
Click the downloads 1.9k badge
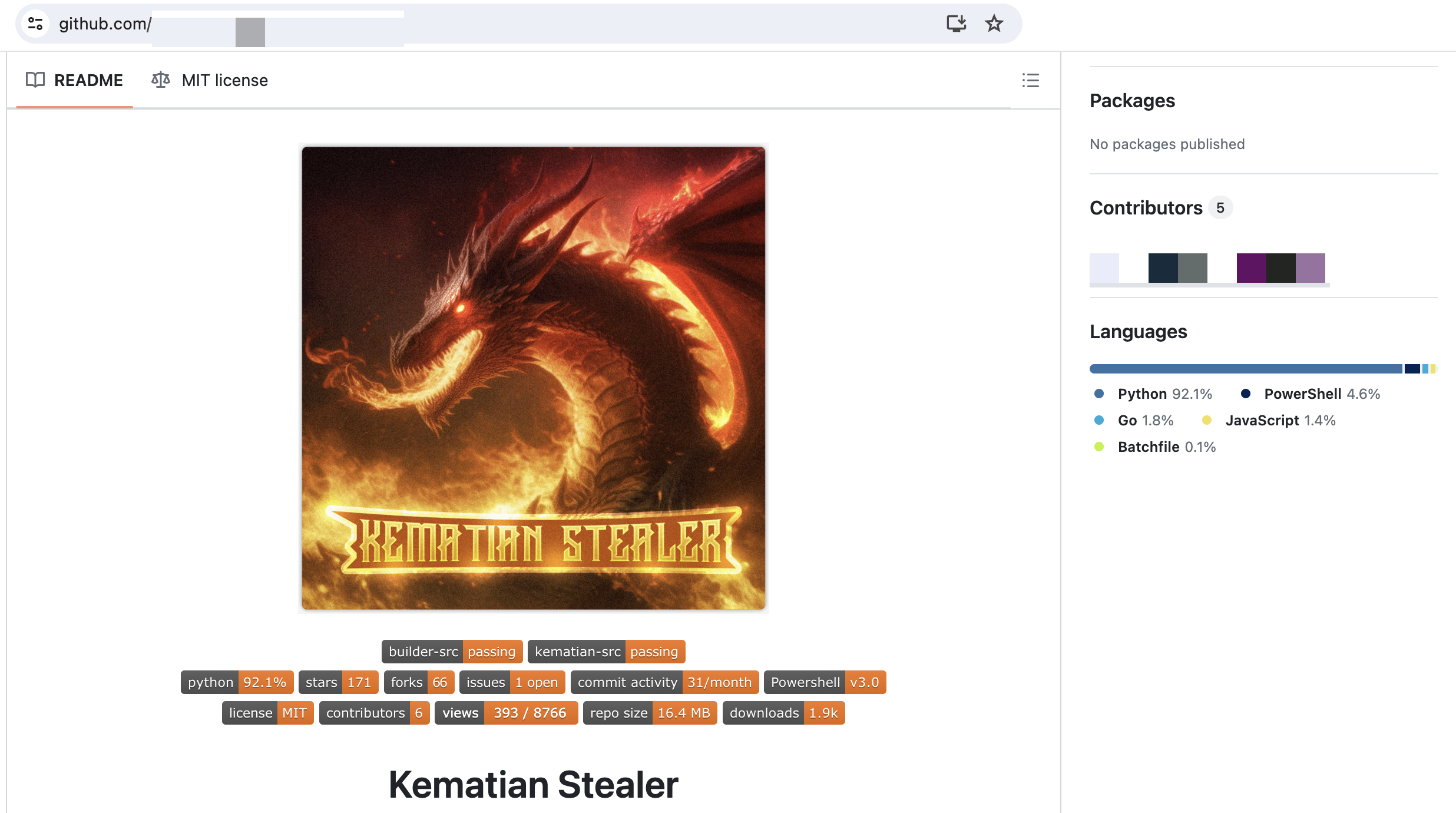(x=784, y=713)
